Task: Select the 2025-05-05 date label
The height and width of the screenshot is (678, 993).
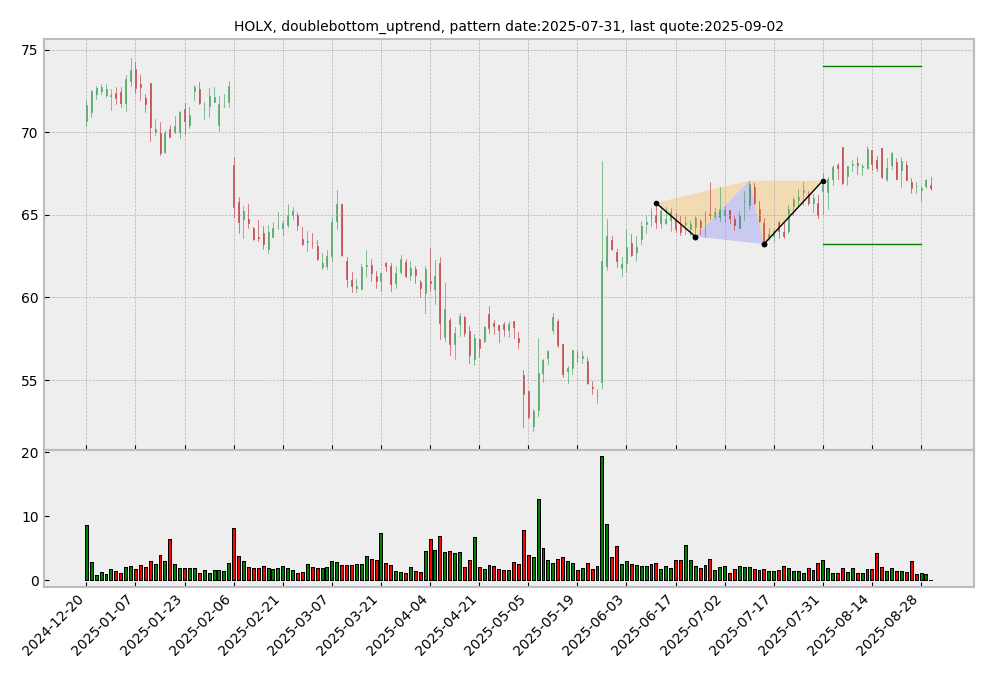Action: point(497,625)
